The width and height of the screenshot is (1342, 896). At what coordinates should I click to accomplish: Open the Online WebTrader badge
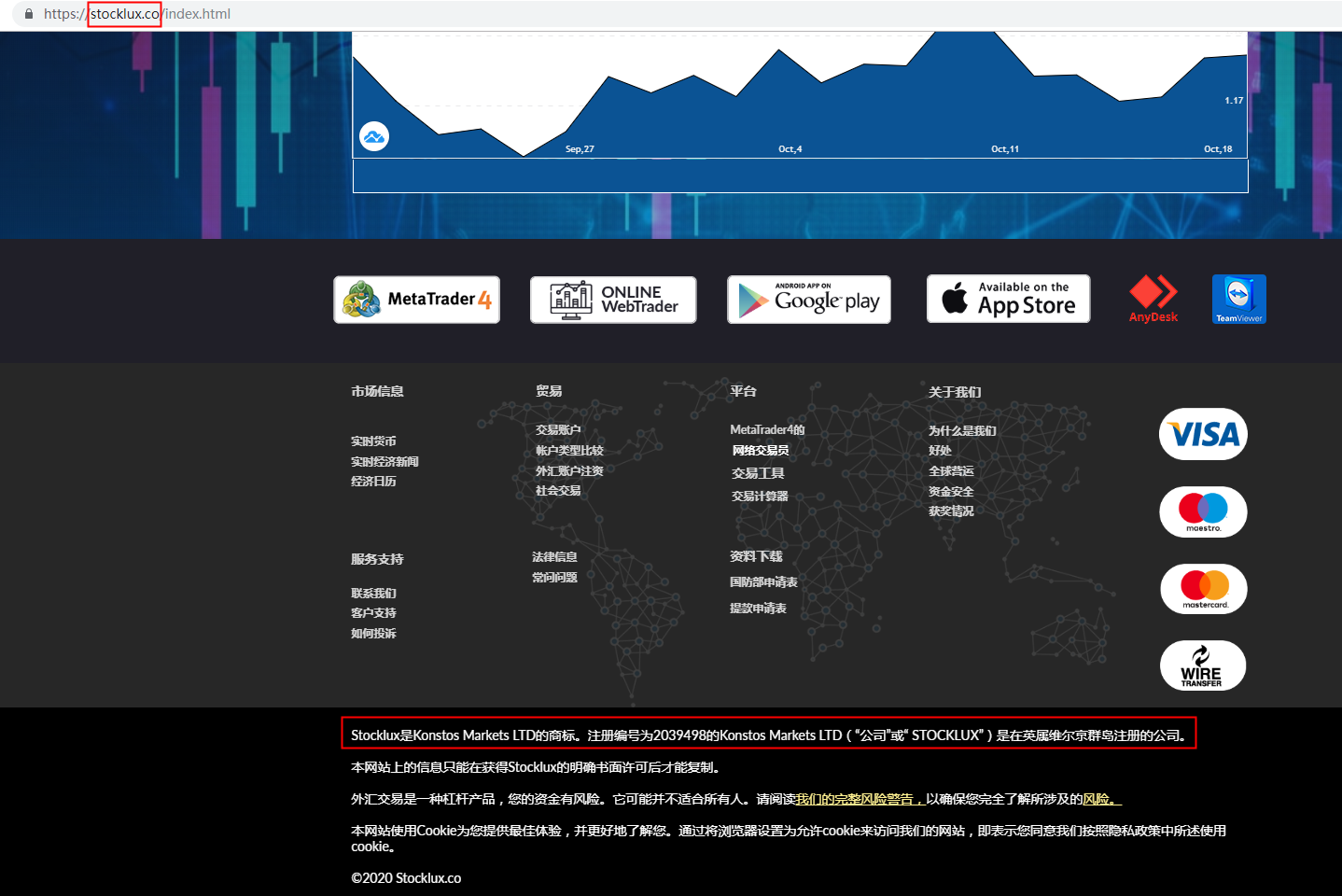tap(613, 300)
